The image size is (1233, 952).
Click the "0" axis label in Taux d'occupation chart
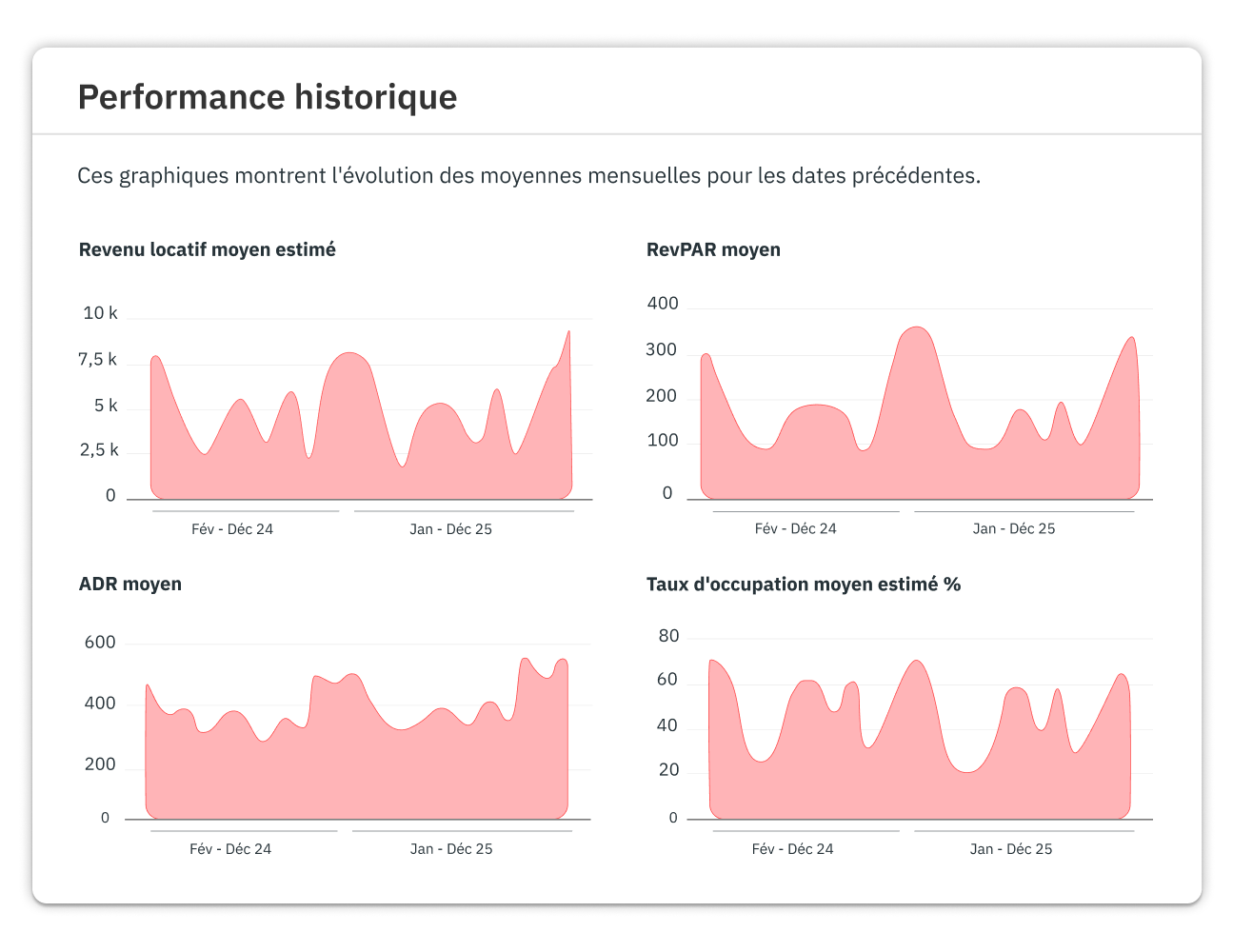673,818
